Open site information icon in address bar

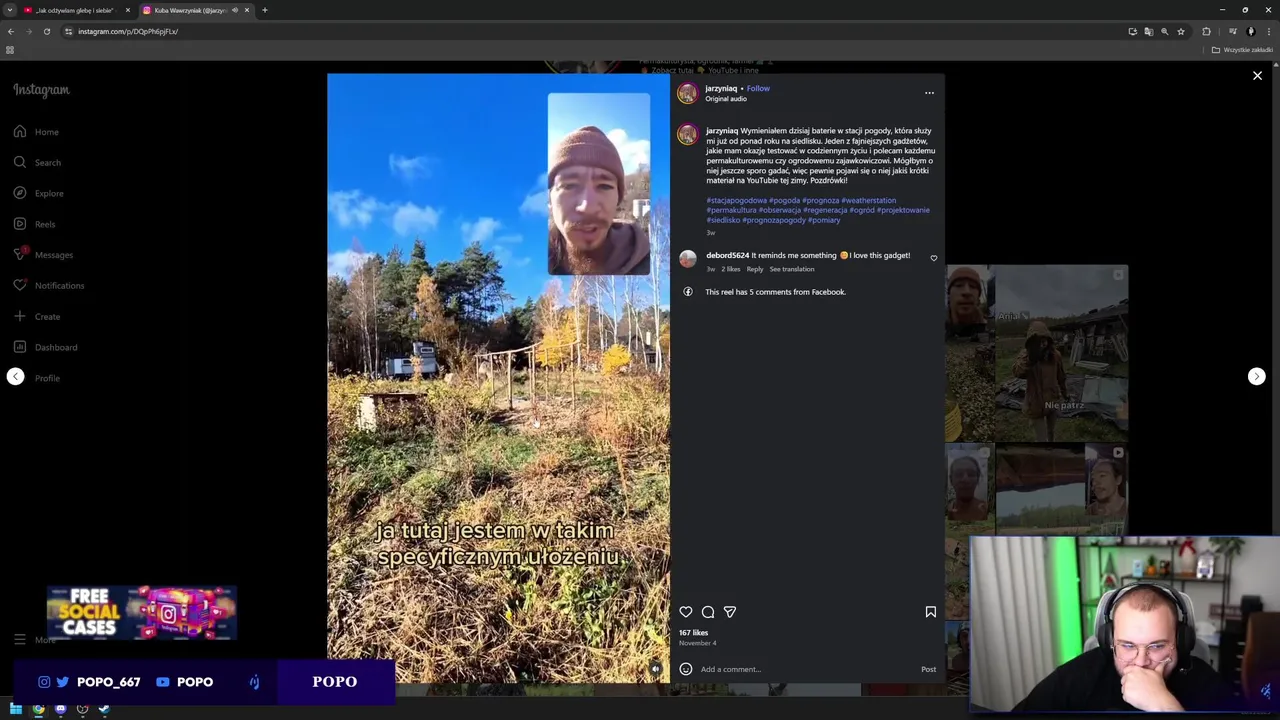(x=68, y=31)
